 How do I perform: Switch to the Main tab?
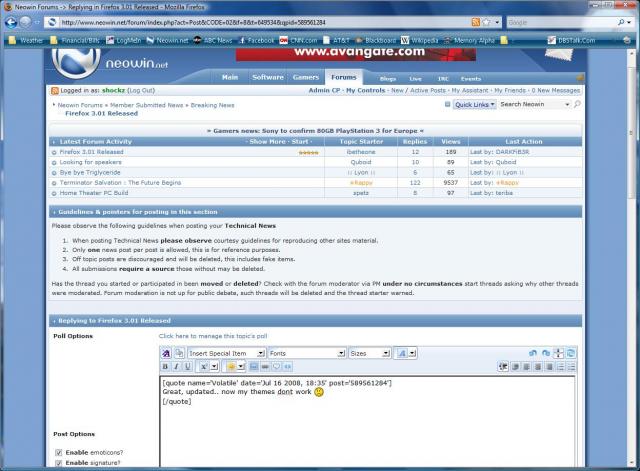click(x=230, y=77)
